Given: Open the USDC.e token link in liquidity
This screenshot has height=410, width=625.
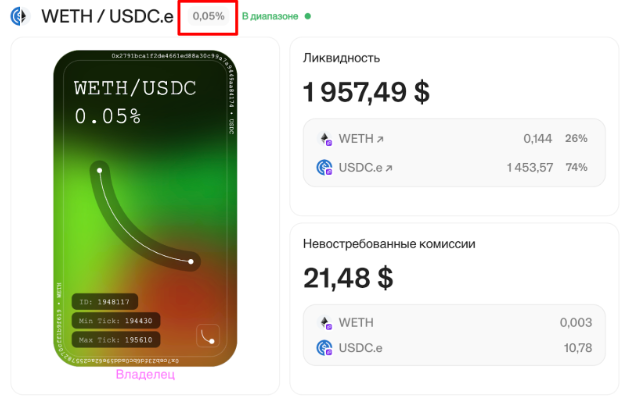Looking at the screenshot, I should coord(365,168).
